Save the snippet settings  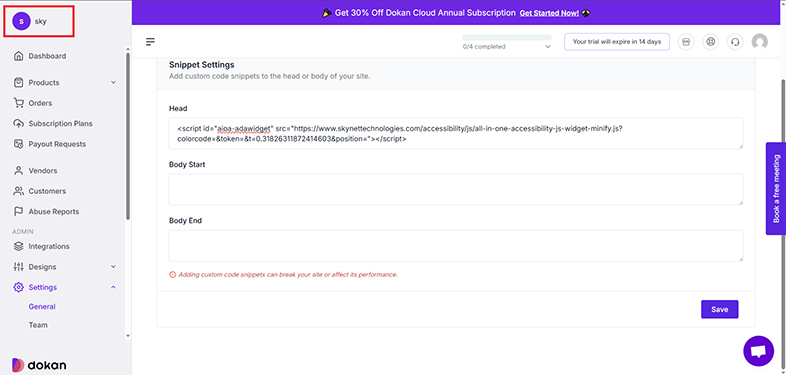[719, 309]
